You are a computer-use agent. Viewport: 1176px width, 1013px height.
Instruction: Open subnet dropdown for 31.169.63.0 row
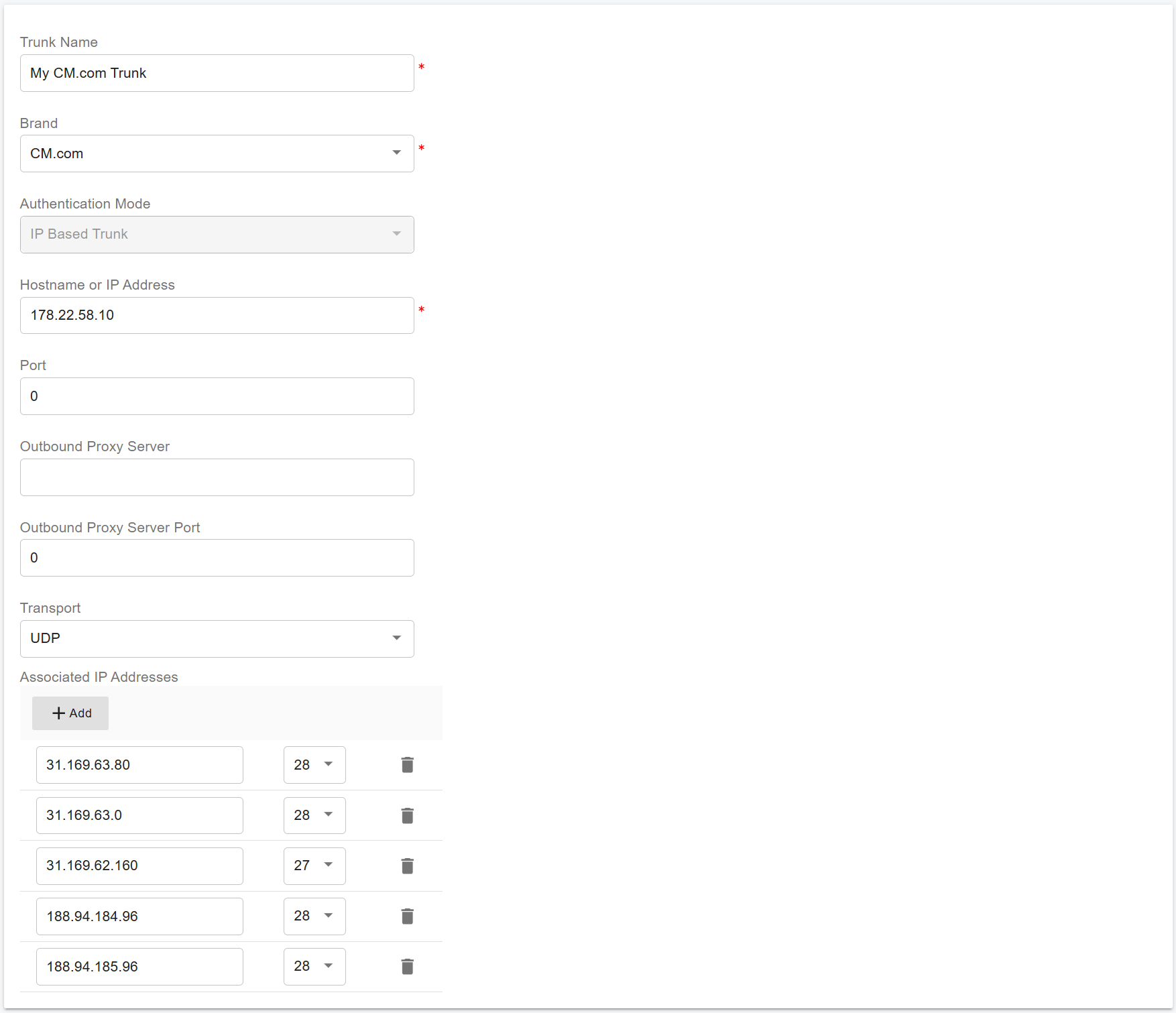[314, 815]
